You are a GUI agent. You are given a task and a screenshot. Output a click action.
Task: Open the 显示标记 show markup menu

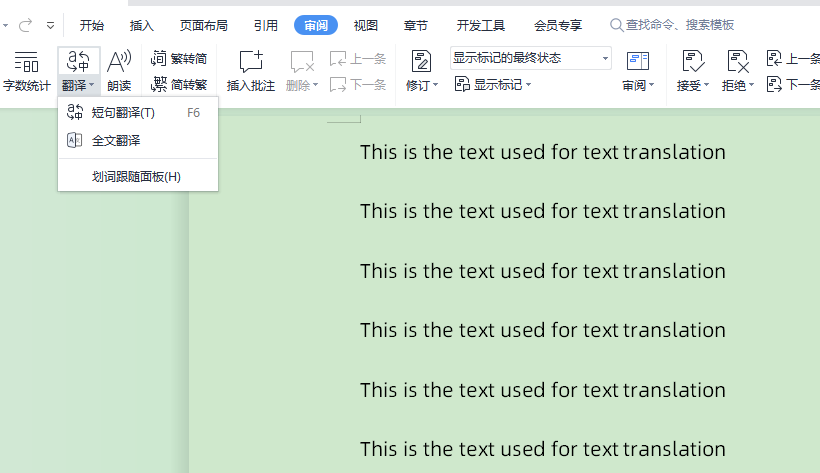(493, 84)
